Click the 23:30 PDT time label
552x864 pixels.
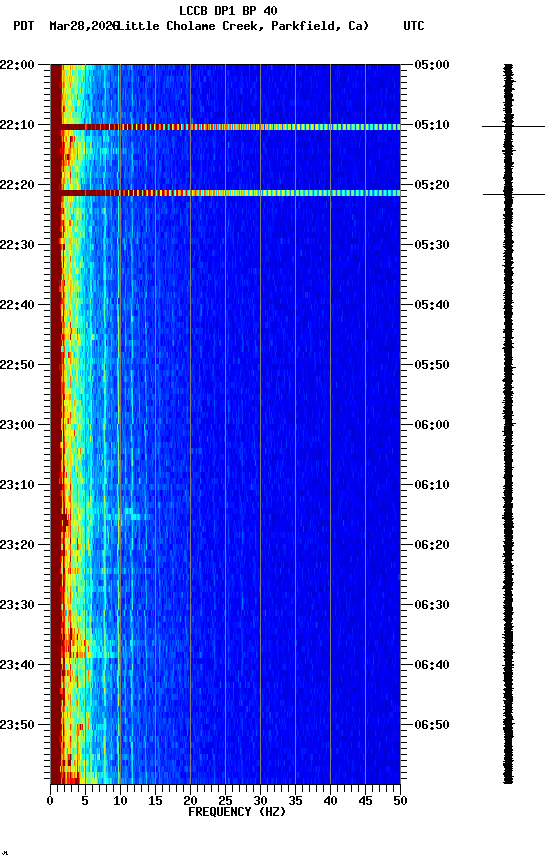tap(17, 605)
